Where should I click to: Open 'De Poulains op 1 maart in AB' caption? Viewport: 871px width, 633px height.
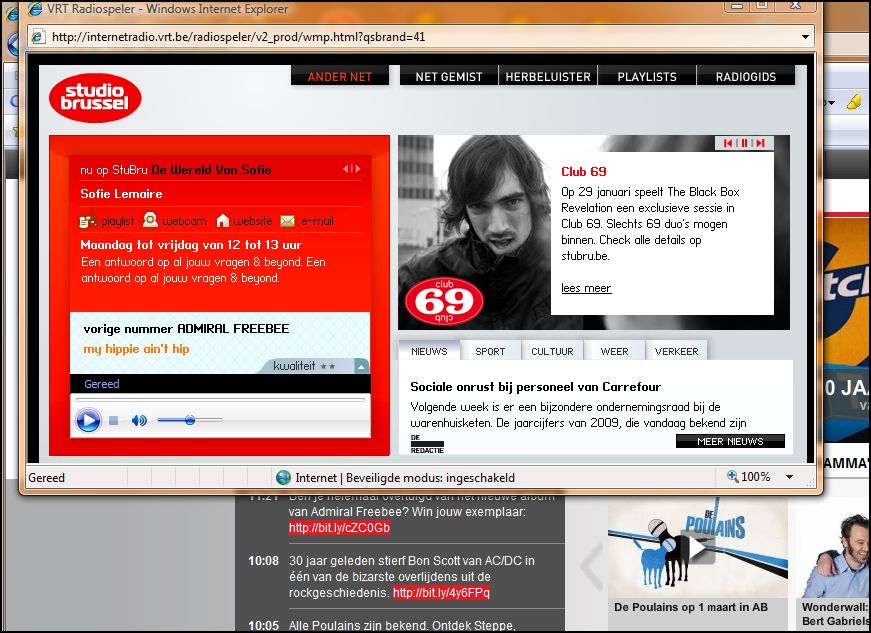[691, 607]
